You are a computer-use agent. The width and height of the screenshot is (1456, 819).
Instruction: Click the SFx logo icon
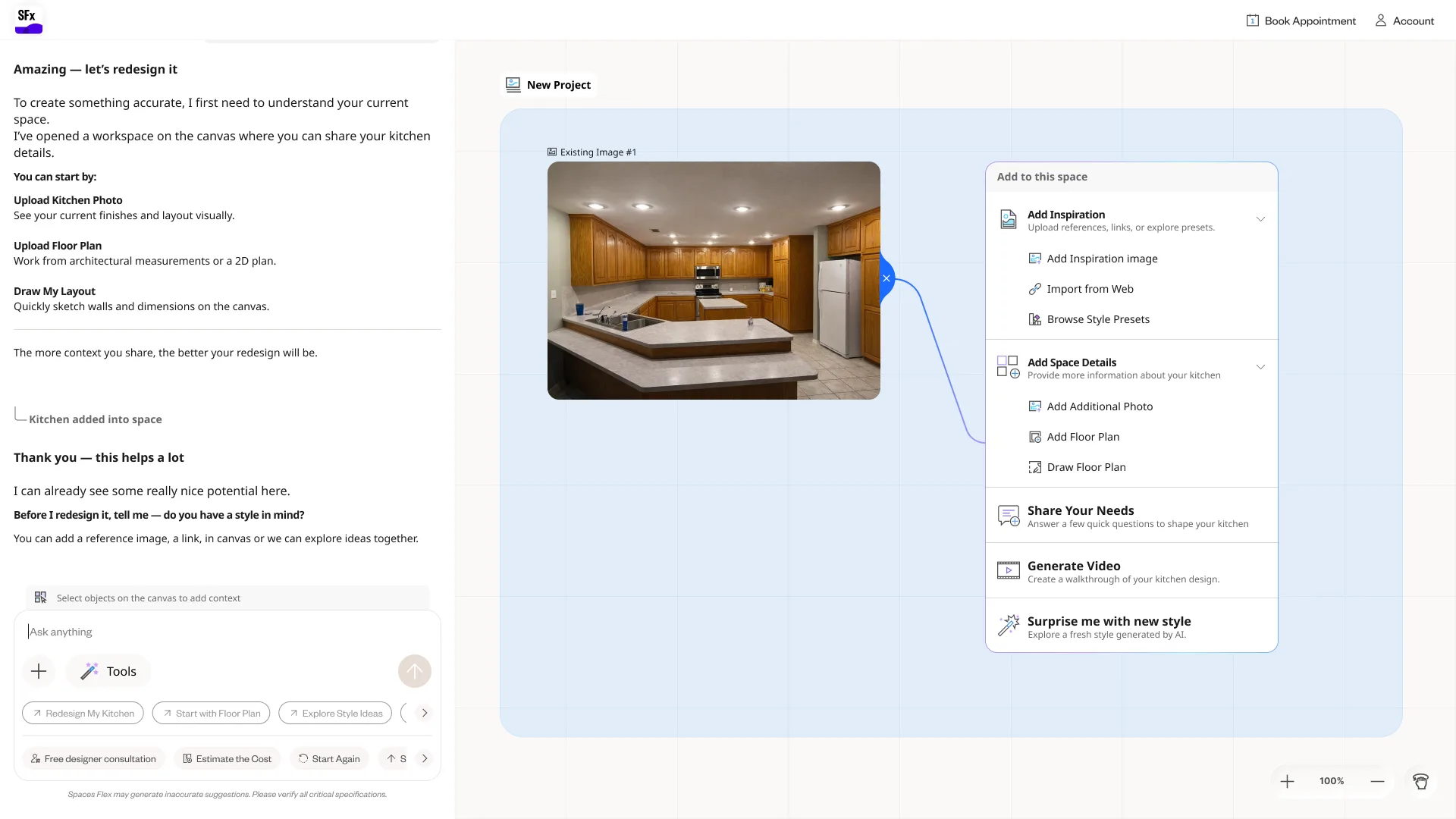[x=29, y=20]
